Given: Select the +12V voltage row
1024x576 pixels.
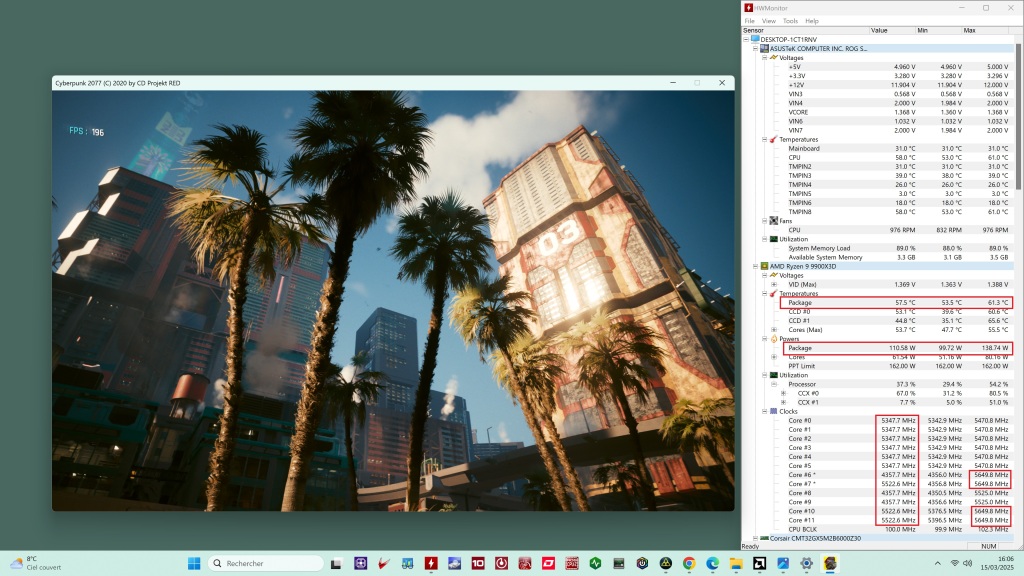Looking at the screenshot, I should 898,85.
